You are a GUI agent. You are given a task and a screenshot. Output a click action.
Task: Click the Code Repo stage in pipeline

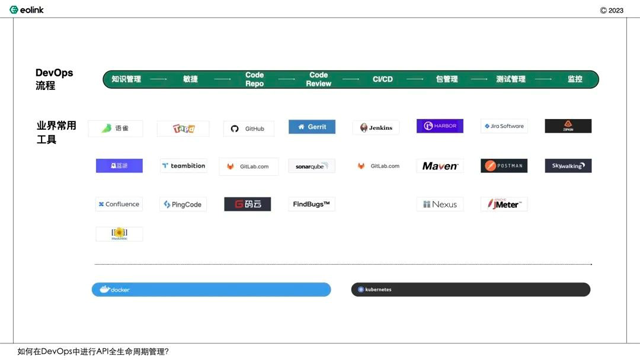click(x=254, y=79)
